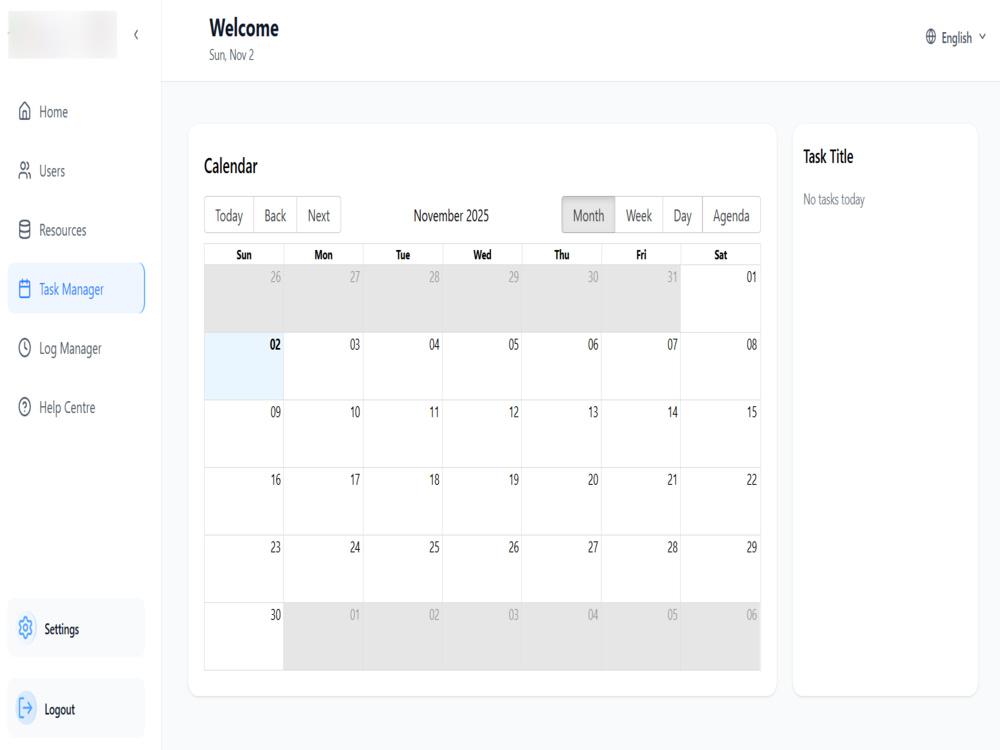Select date 10 on the calendar

355,412
